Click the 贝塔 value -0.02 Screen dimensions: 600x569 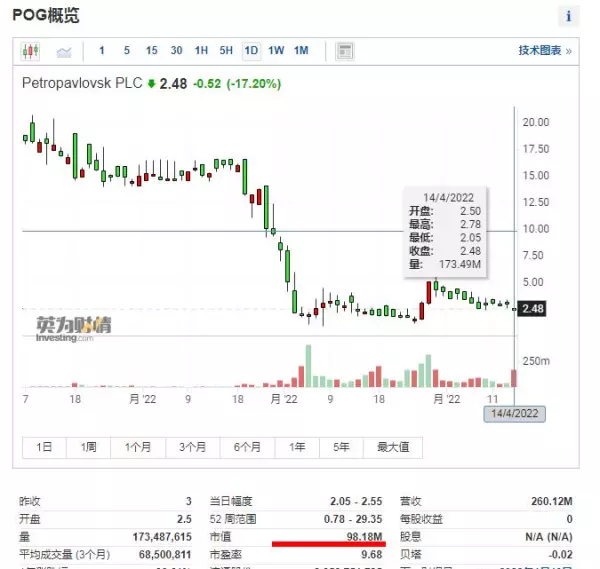[x=560, y=554]
